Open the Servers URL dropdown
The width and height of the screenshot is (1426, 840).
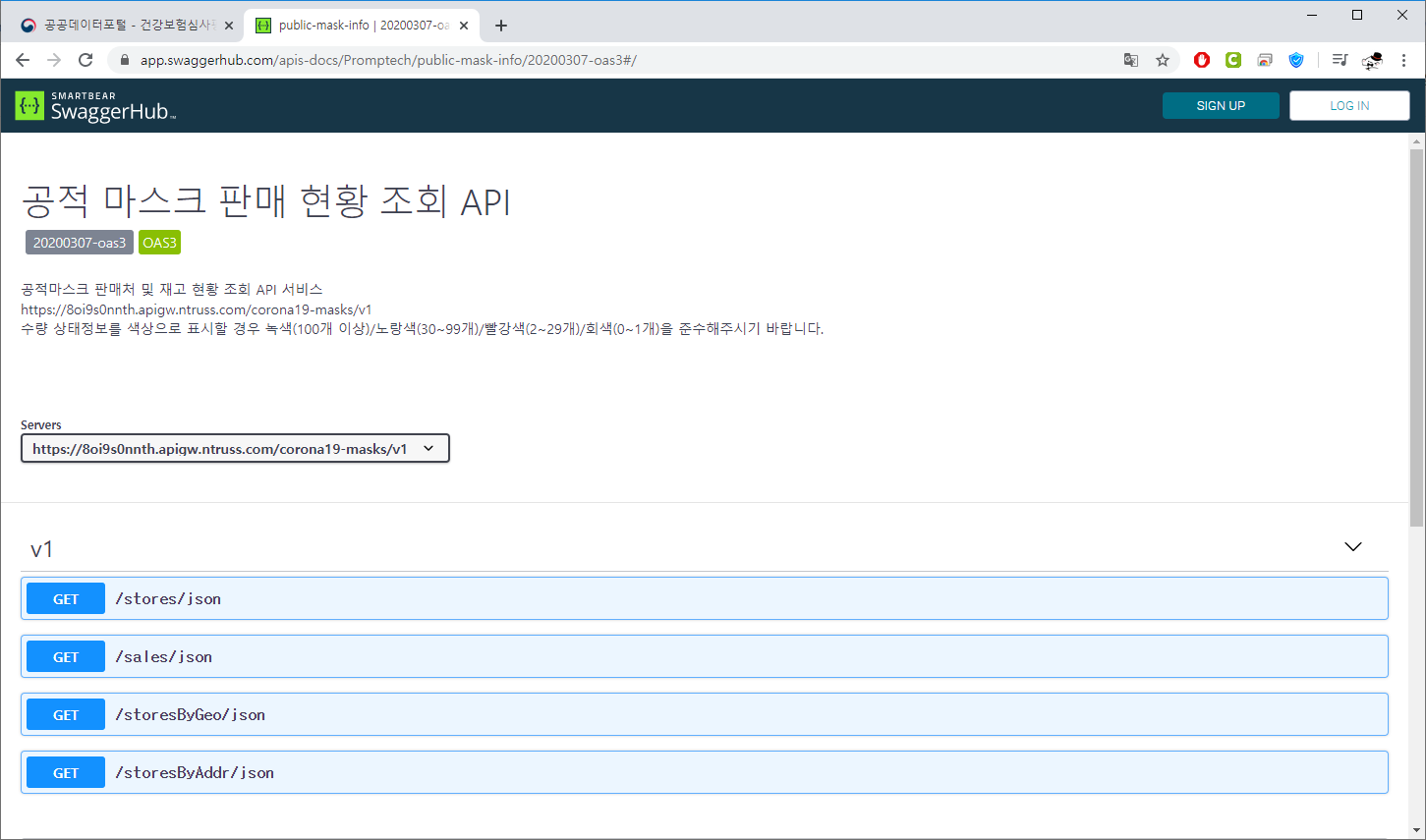(x=235, y=448)
